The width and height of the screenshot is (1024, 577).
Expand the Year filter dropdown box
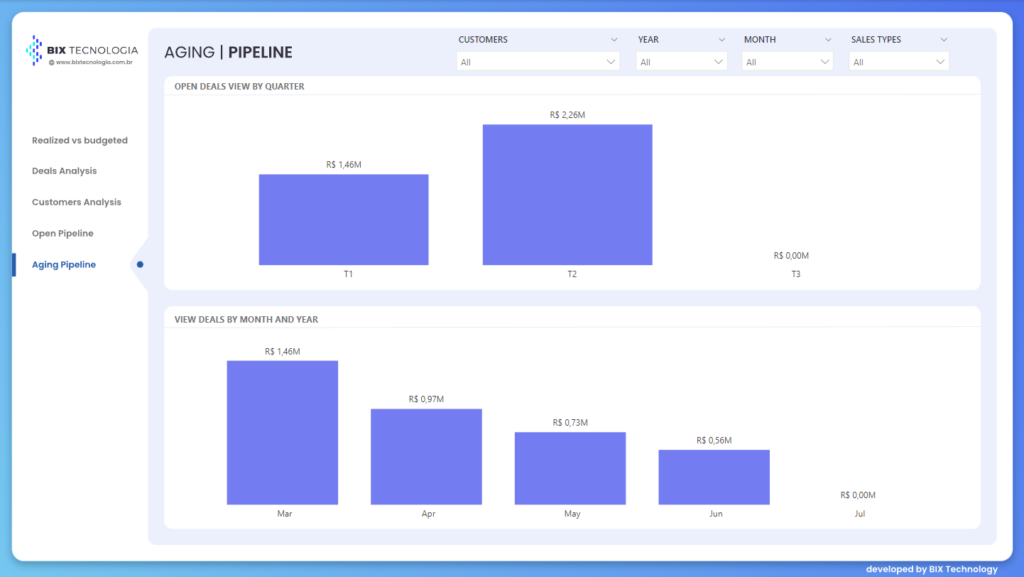681,62
